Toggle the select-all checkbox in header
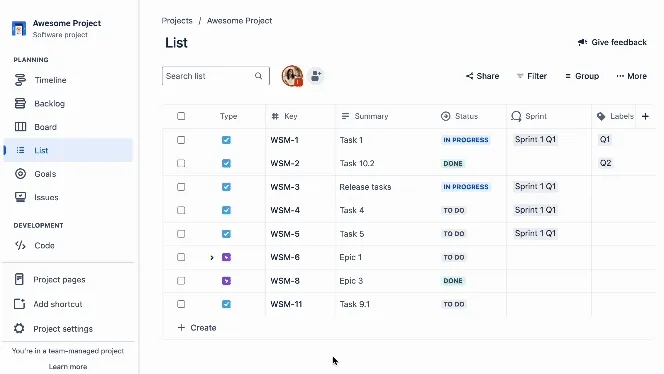Screen dimensions: 664x374 (181, 116)
